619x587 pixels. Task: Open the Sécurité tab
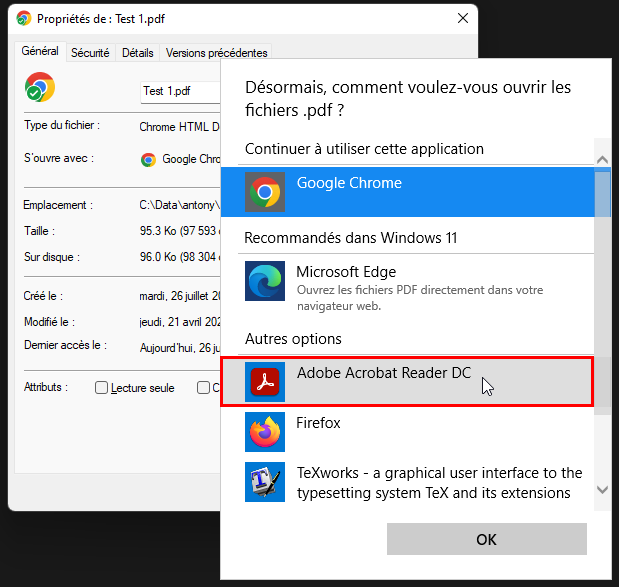[90, 53]
